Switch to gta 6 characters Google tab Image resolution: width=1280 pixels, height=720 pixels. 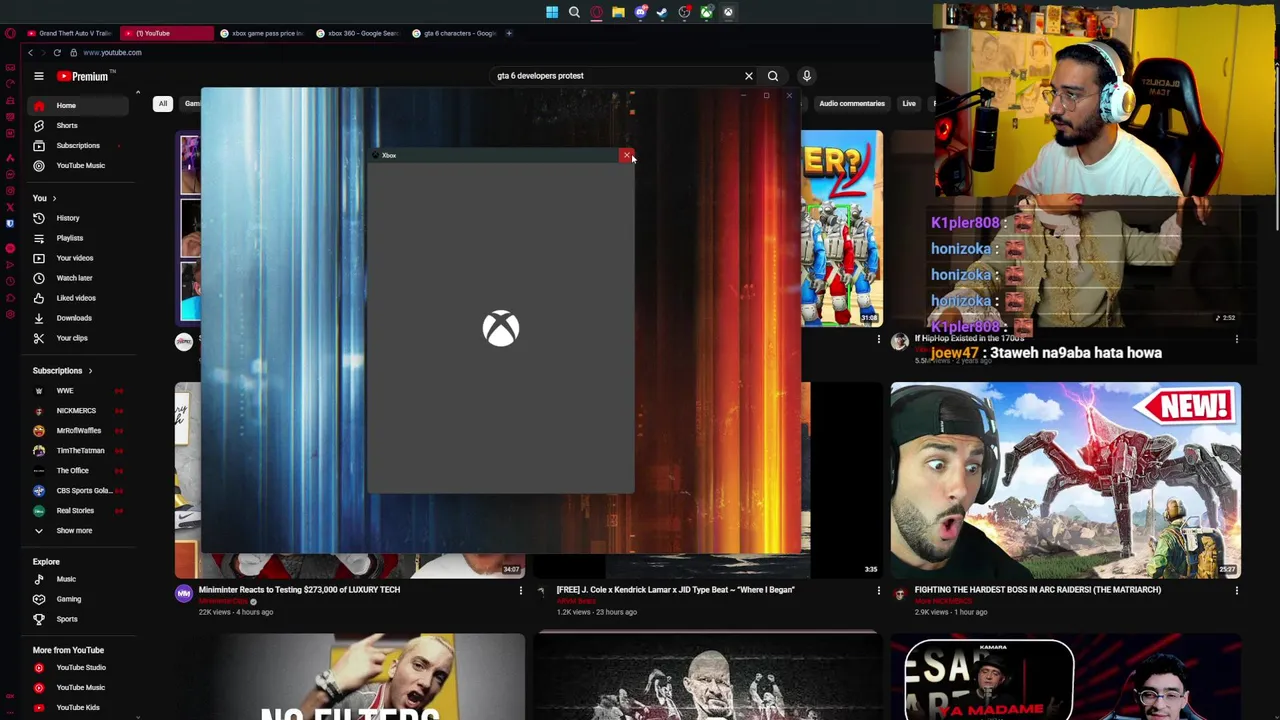pyautogui.click(x=455, y=33)
